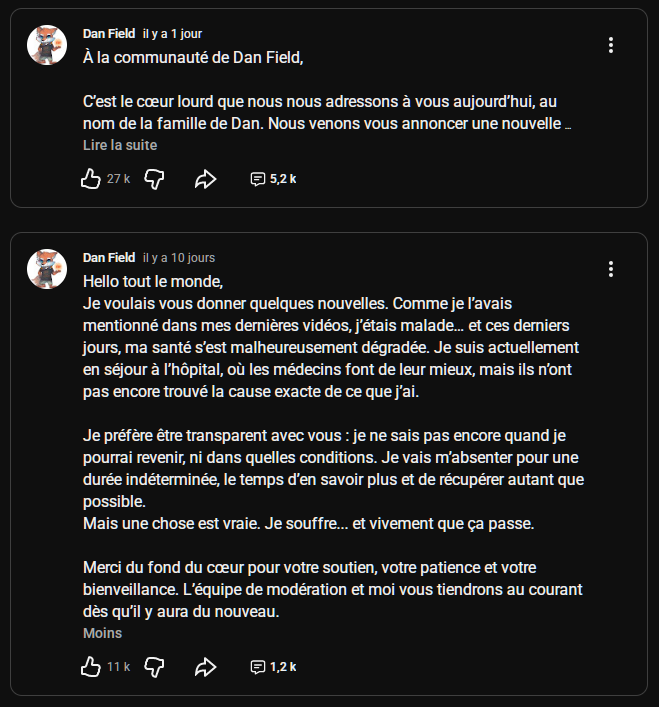This screenshot has height=707, width=659.
Task: Collapse the long post with "Moins"
Action: point(102,633)
